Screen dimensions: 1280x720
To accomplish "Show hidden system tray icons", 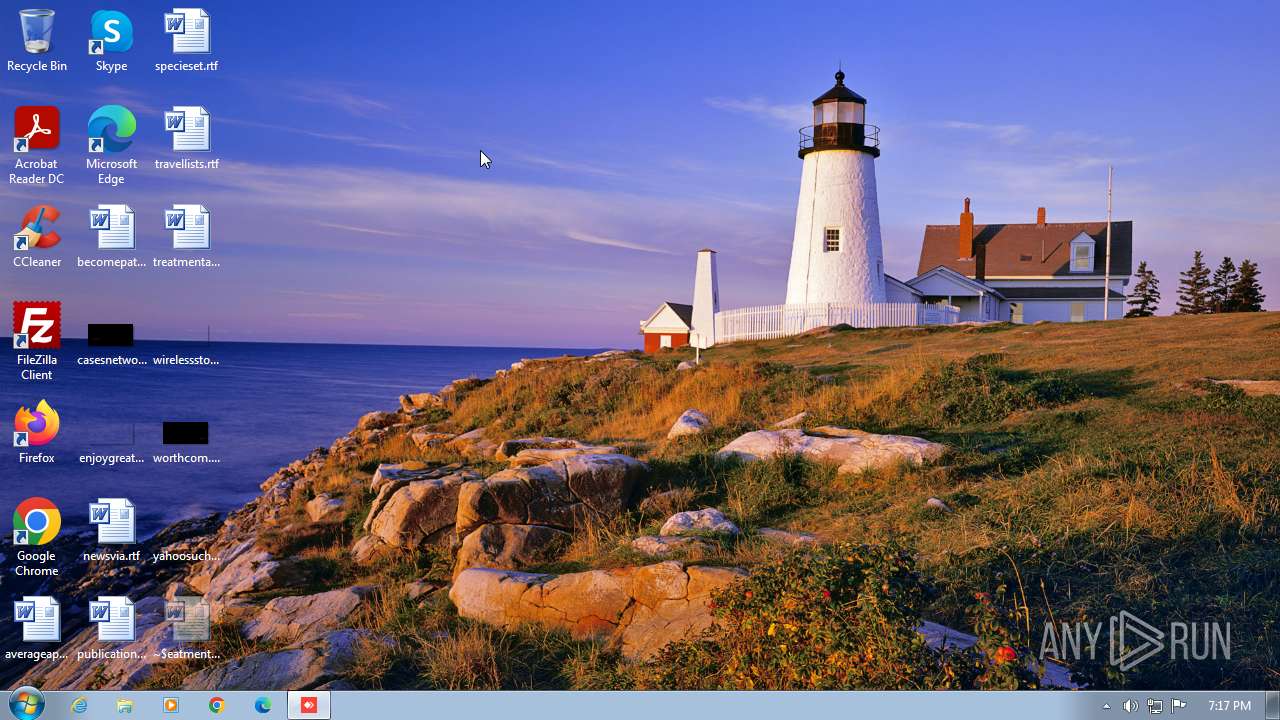I will pos(1106,706).
